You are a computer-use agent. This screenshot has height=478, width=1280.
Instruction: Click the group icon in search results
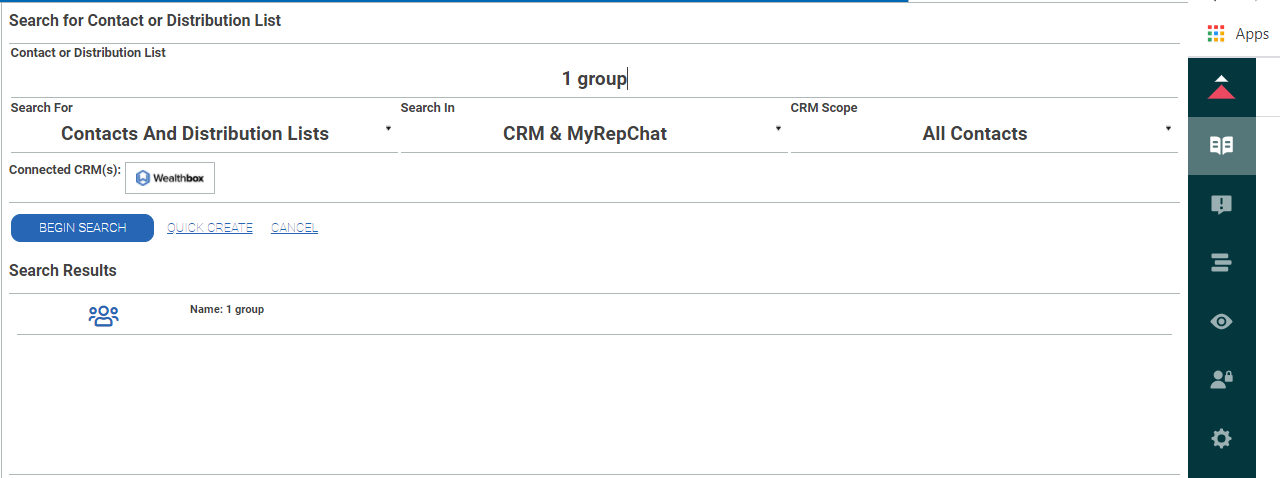(103, 316)
